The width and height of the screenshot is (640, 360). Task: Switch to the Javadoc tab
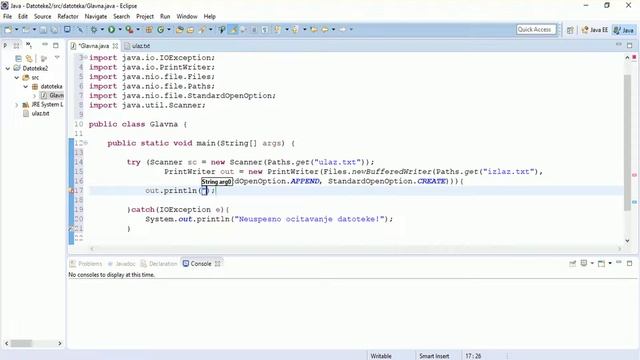pos(122,264)
